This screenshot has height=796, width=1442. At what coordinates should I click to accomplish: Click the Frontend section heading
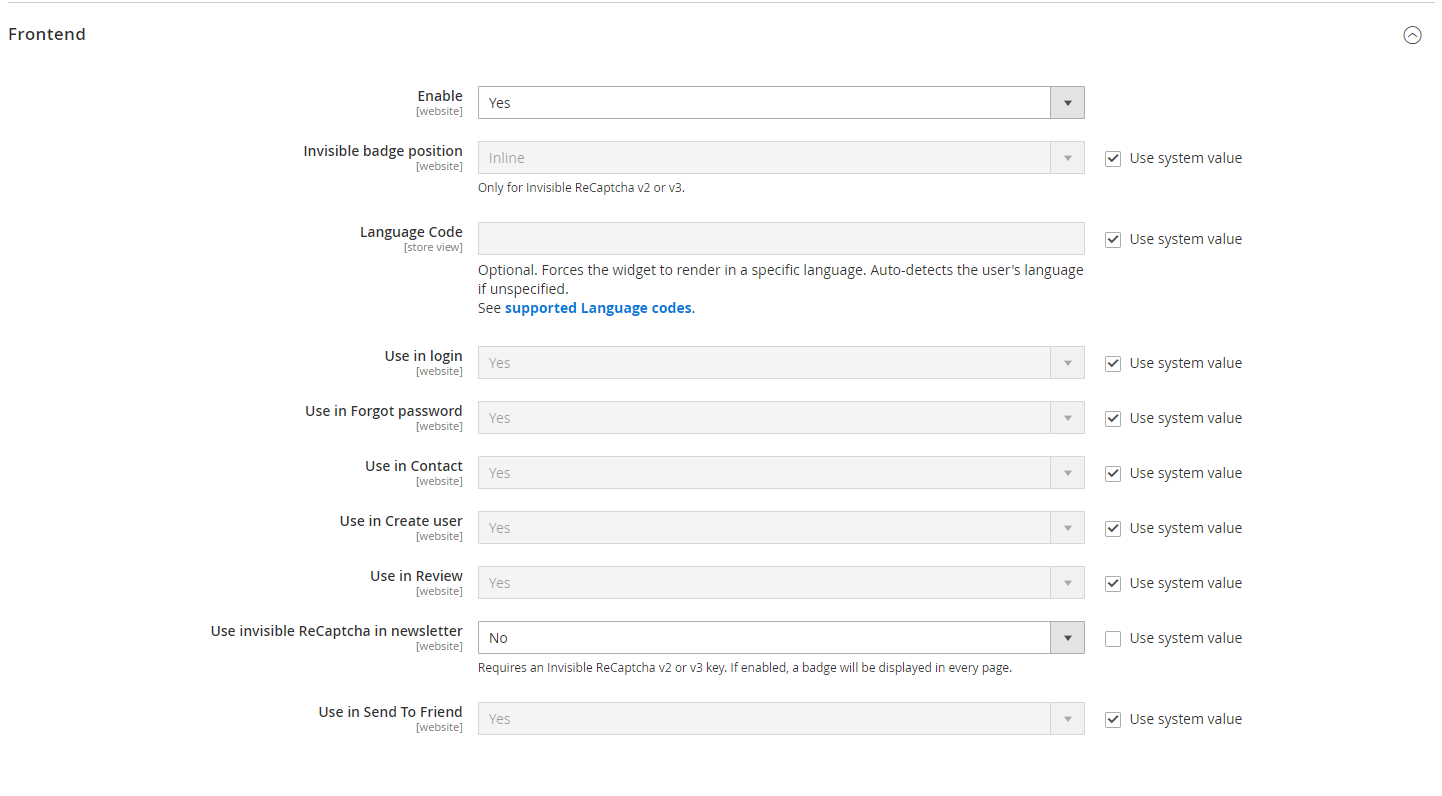(x=47, y=34)
